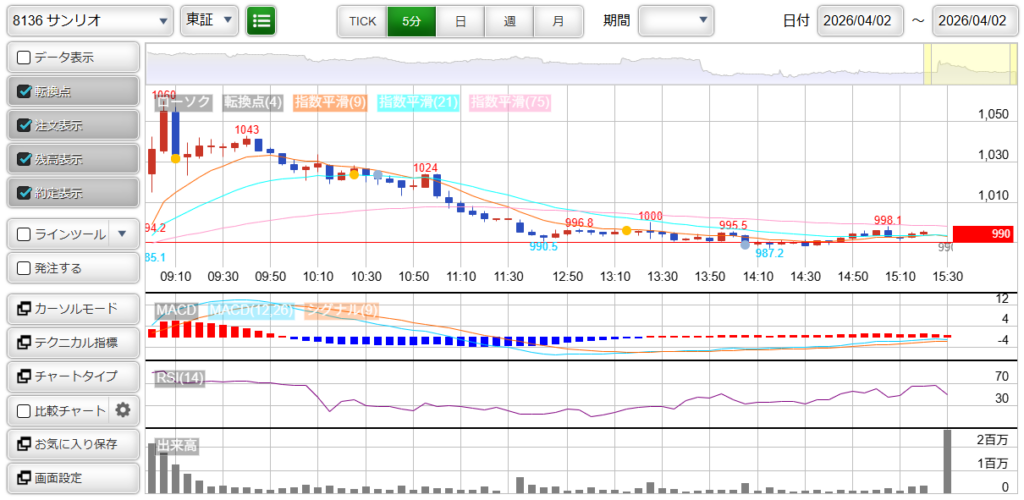This screenshot has width=1024, height=500.
Task: Open 画面設定 screen settings
Action: [71, 478]
